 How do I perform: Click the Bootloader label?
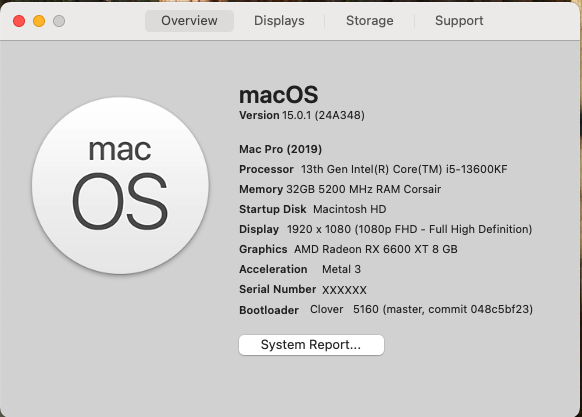click(x=269, y=310)
